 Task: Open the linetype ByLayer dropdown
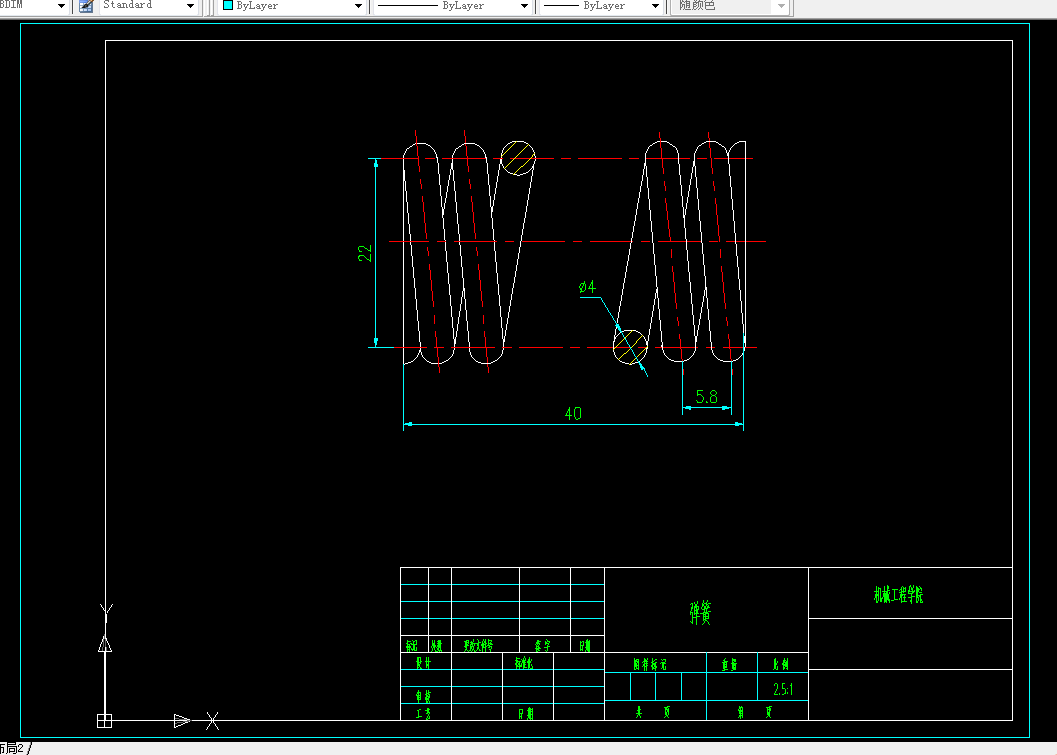click(x=452, y=5)
